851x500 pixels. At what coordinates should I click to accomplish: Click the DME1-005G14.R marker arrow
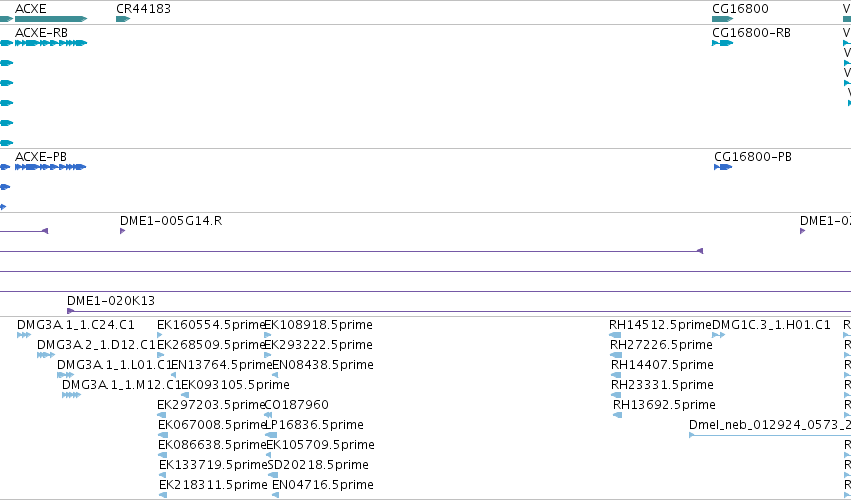123,231
